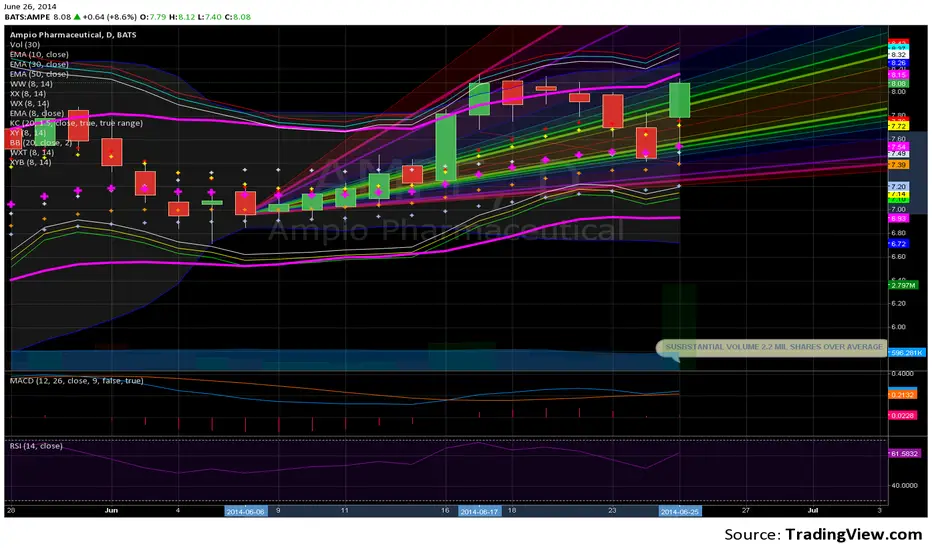This screenshot has height=550, width=932.
Task: Click the RSI (14, close) pane label
Action: [36, 446]
